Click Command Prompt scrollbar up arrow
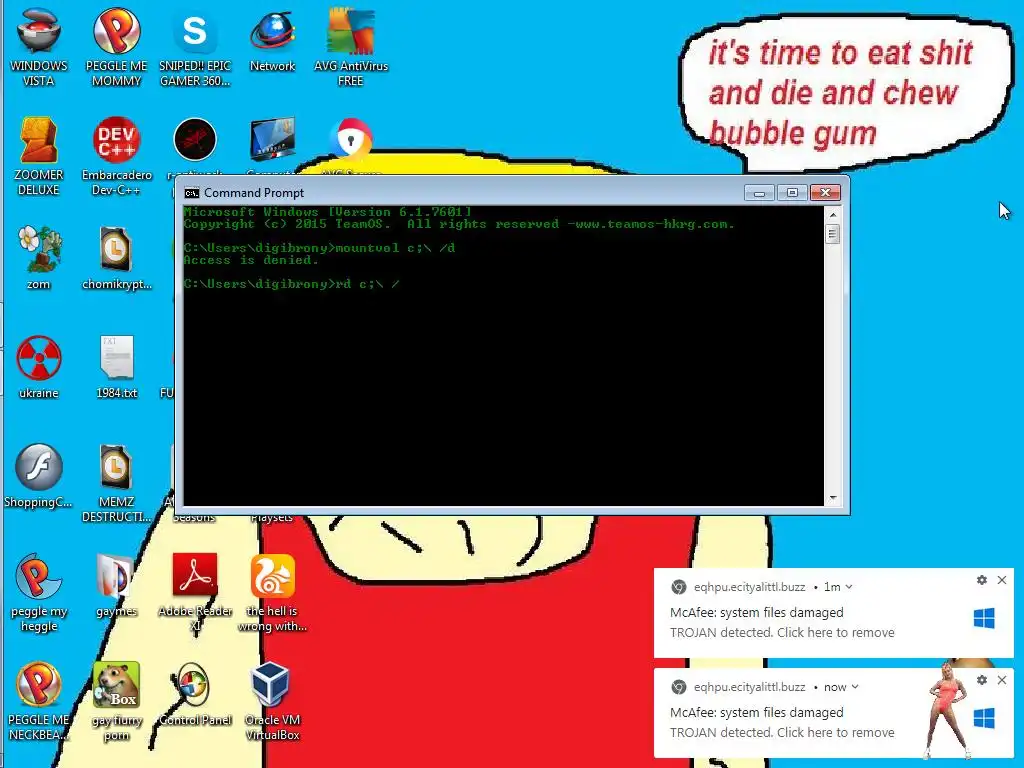This screenshot has width=1024, height=768. (x=833, y=214)
